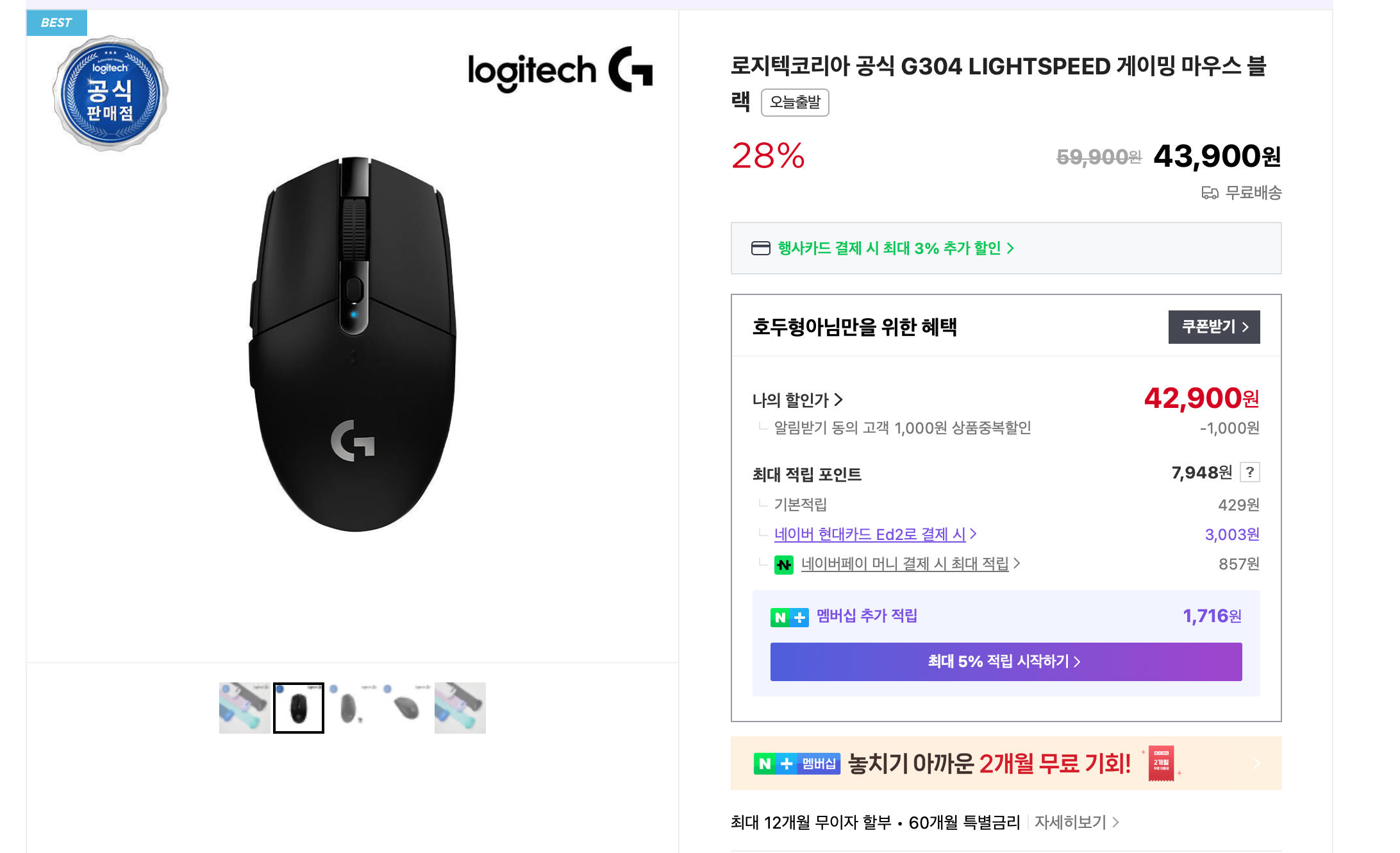Select the first product thumbnail
The width and height of the screenshot is (1400, 853).
pos(244,708)
